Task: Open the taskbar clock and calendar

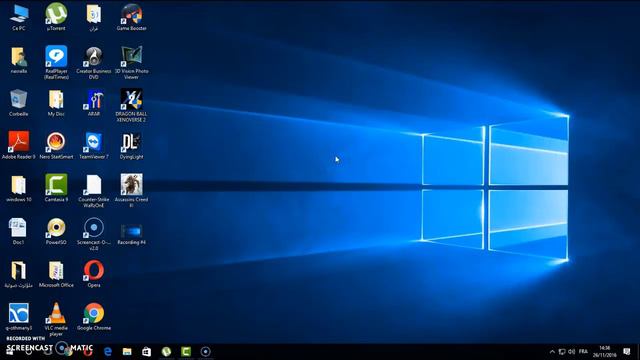Action: click(605, 351)
